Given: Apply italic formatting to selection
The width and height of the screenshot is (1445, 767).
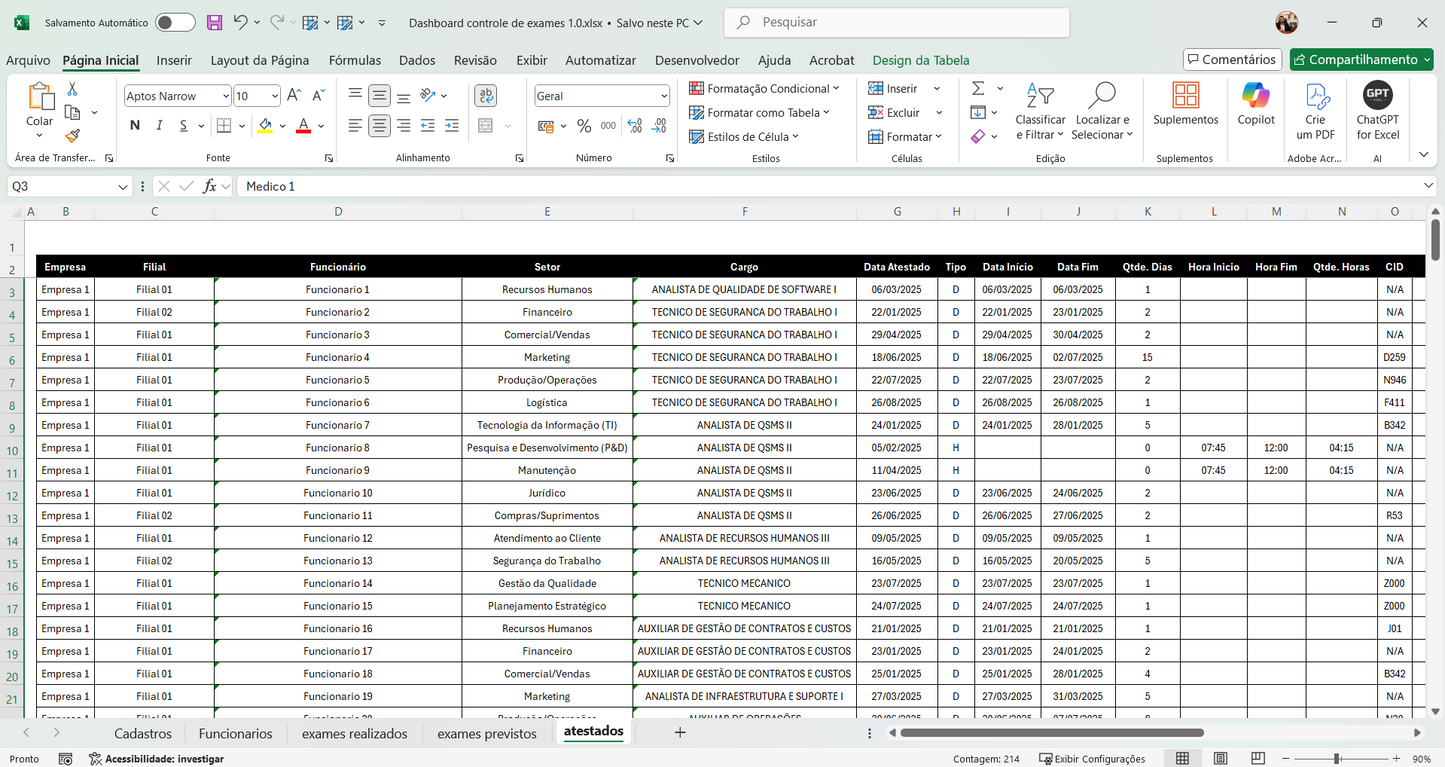Looking at the screenshot, I should coord(158,126).
